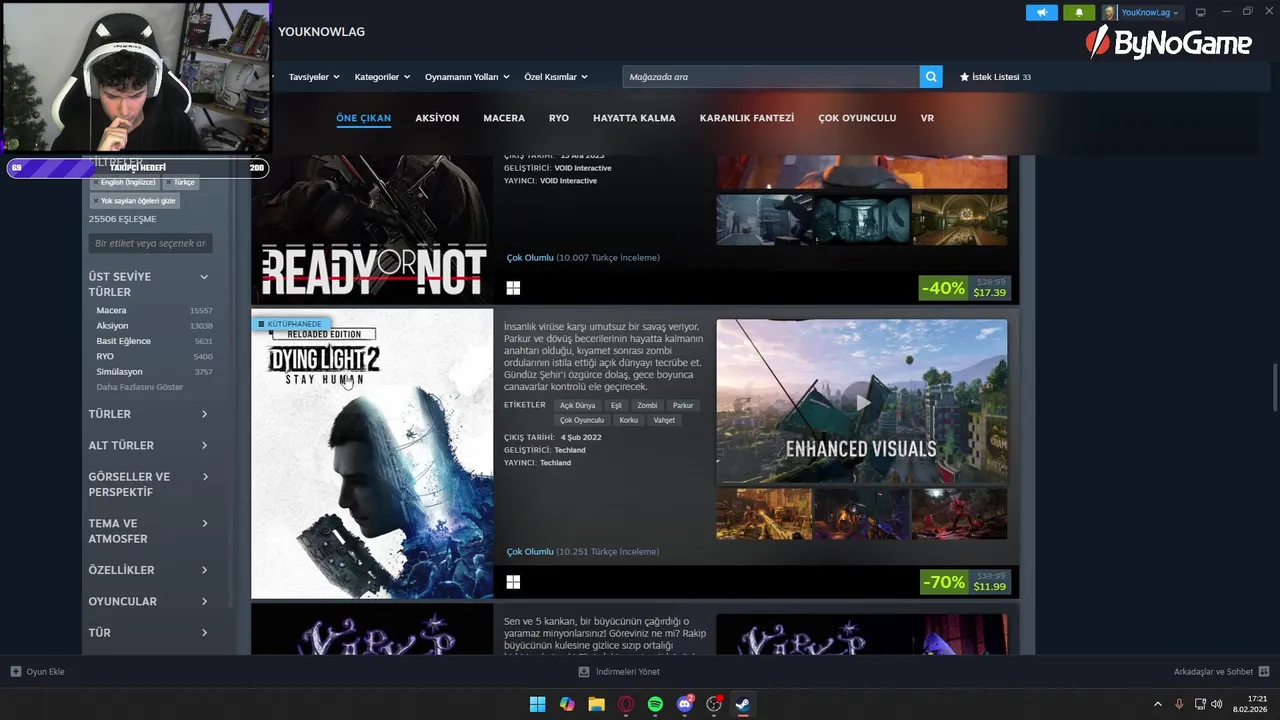
Task: Filter by Aksiyon genre
Action: point(154,326)
